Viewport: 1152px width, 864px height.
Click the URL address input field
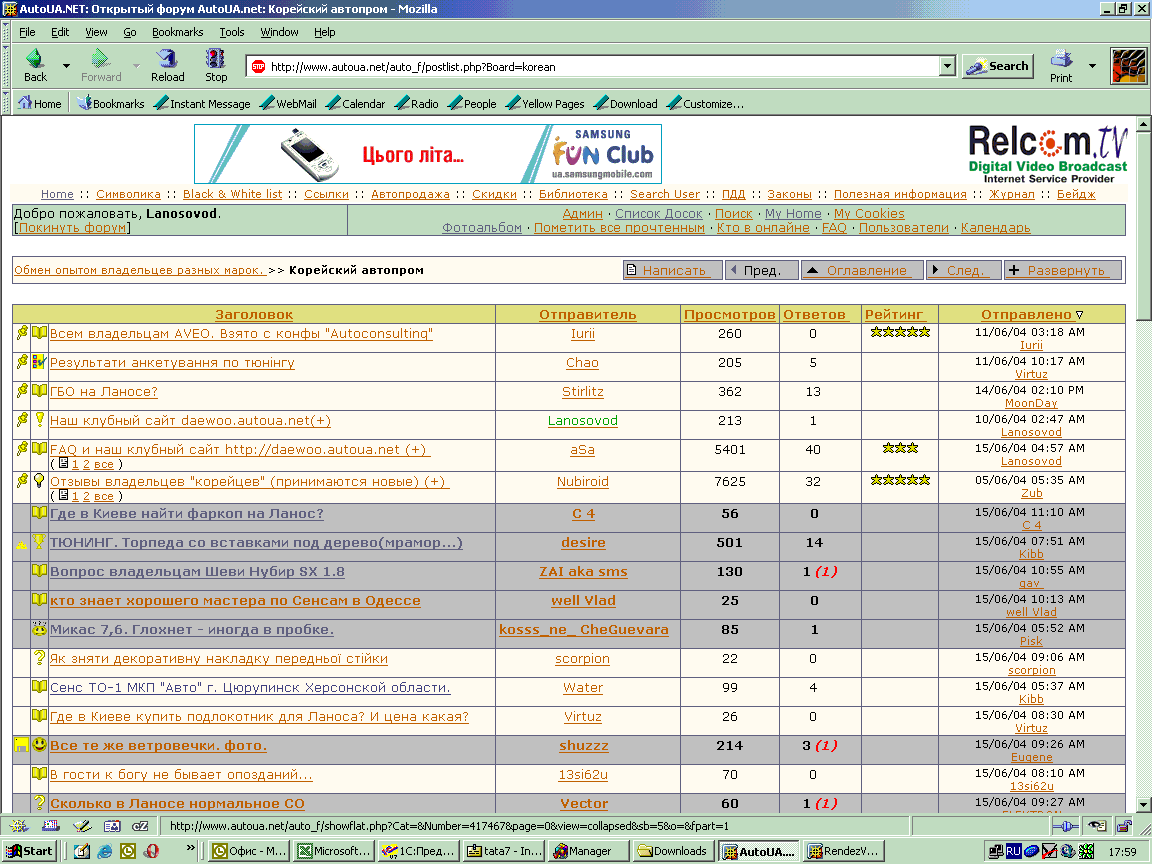coord(600,67)
